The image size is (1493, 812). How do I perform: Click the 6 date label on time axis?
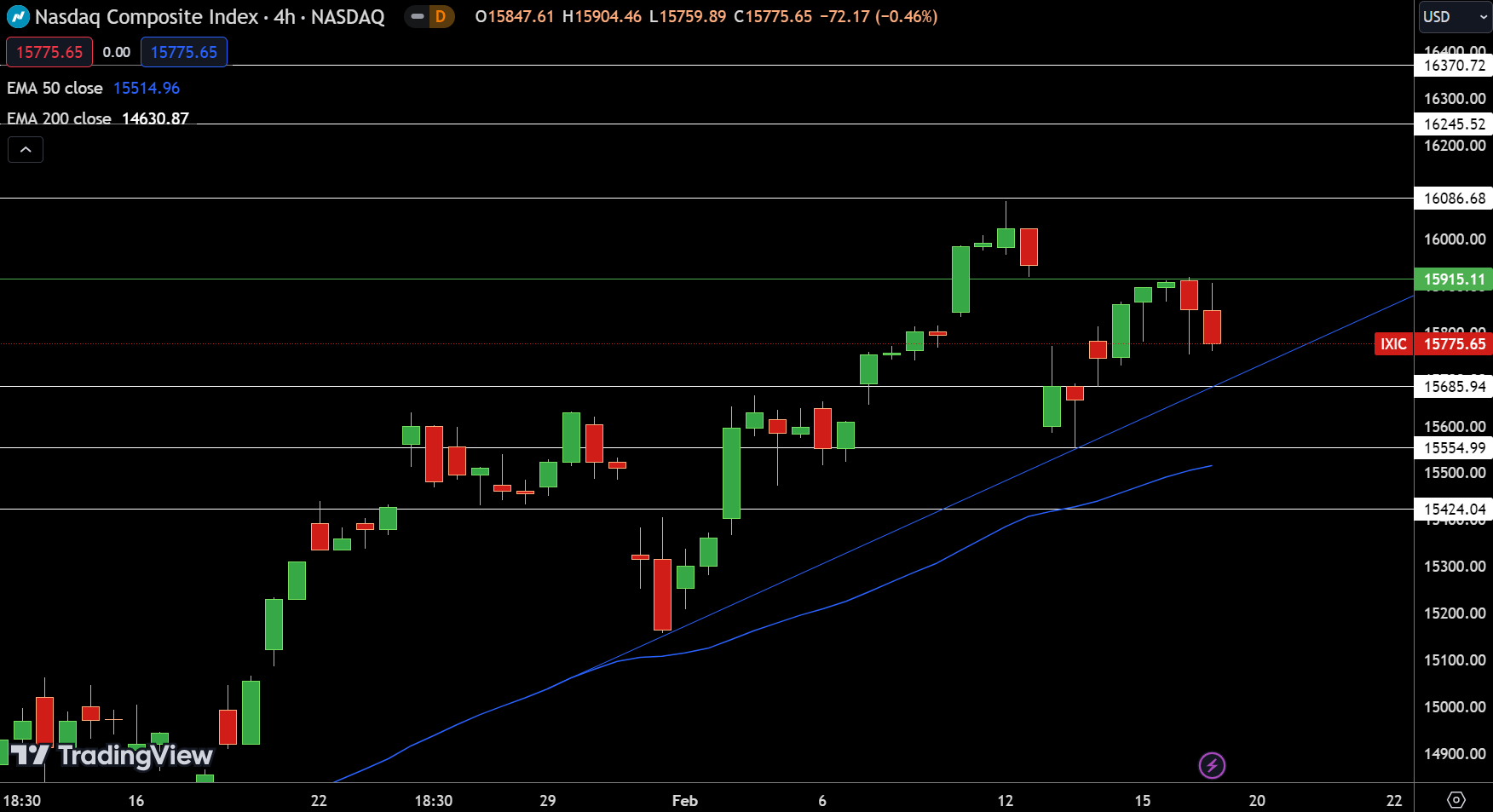coord(822,800)
